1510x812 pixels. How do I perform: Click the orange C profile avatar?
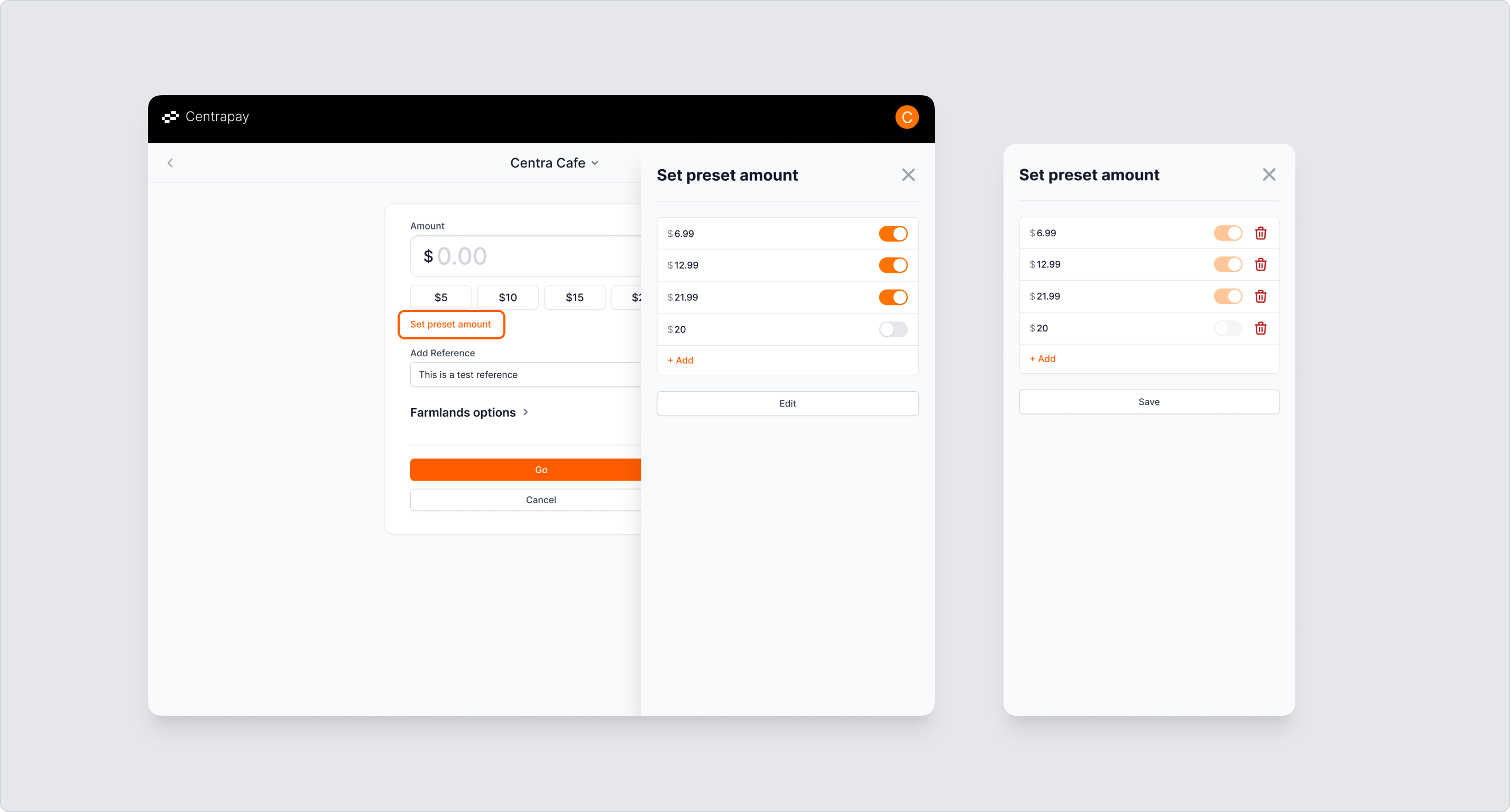pyautogui.click(x=906, y=117)
